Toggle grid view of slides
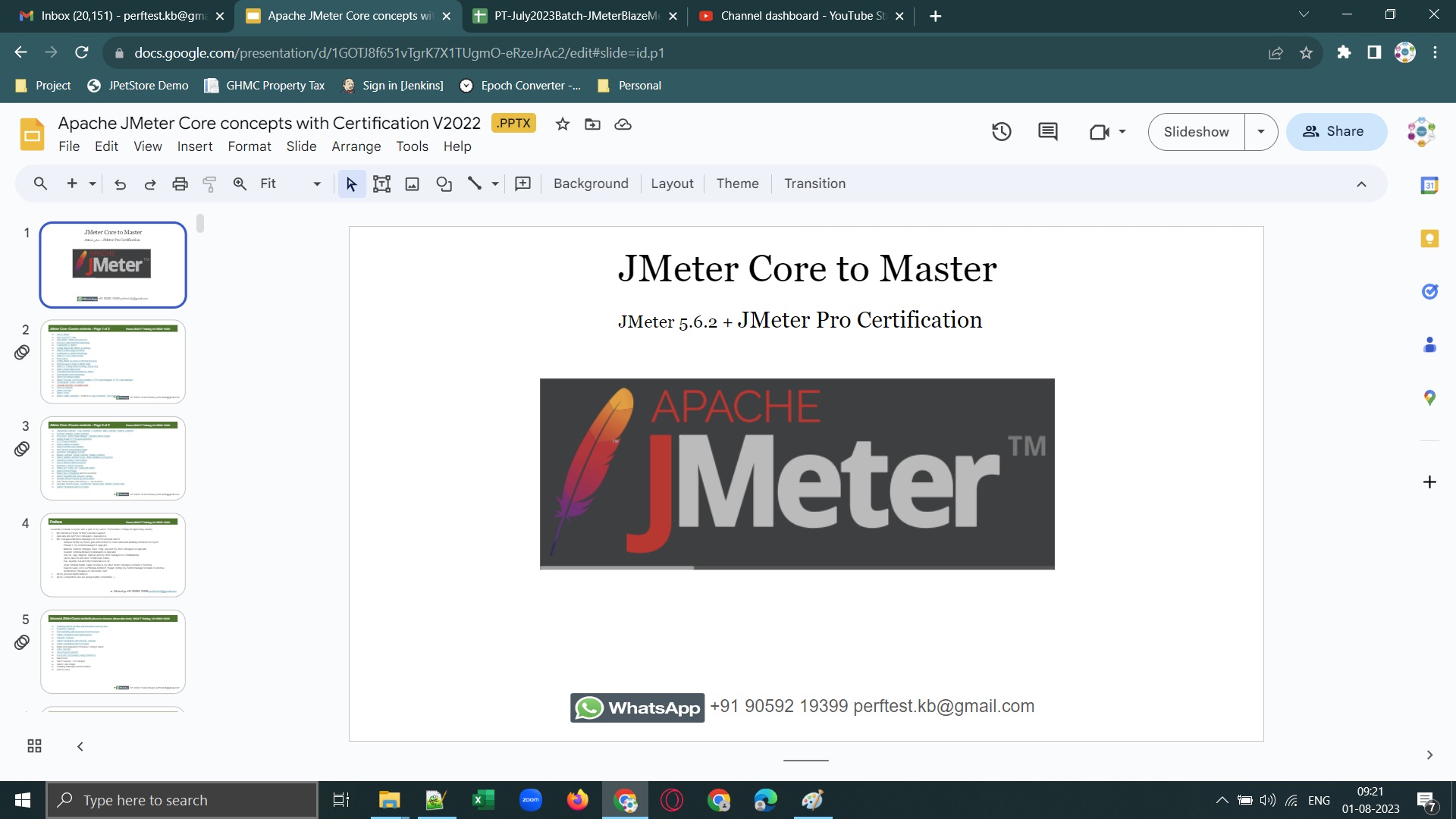 point(34,746)
